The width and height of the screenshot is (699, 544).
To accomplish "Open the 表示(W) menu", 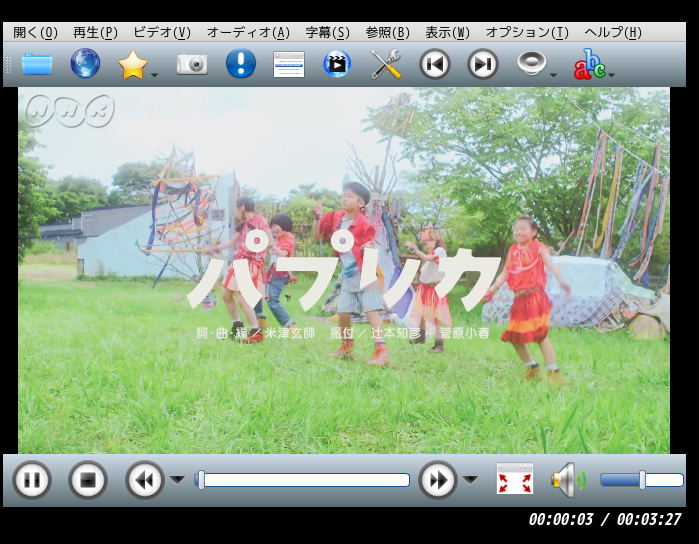I will click(448, 33).
